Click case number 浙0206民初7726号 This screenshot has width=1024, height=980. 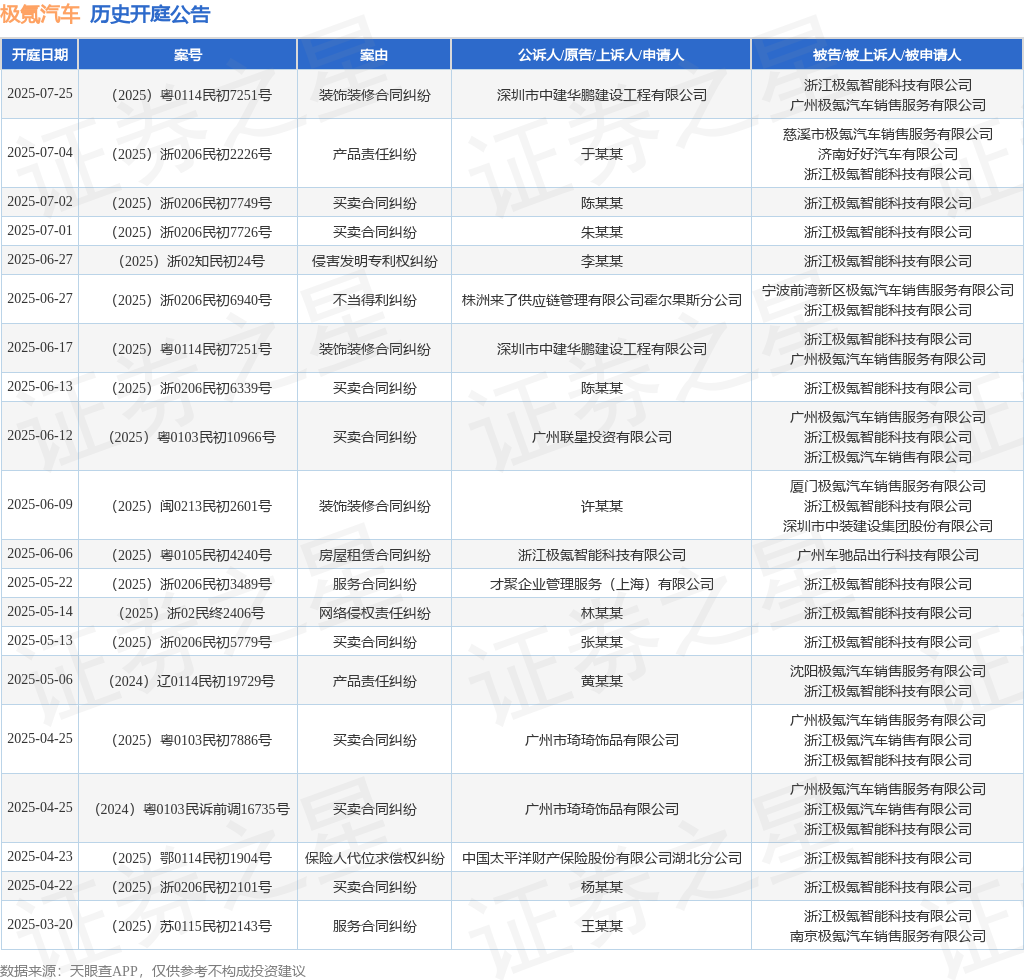[192, 232]
